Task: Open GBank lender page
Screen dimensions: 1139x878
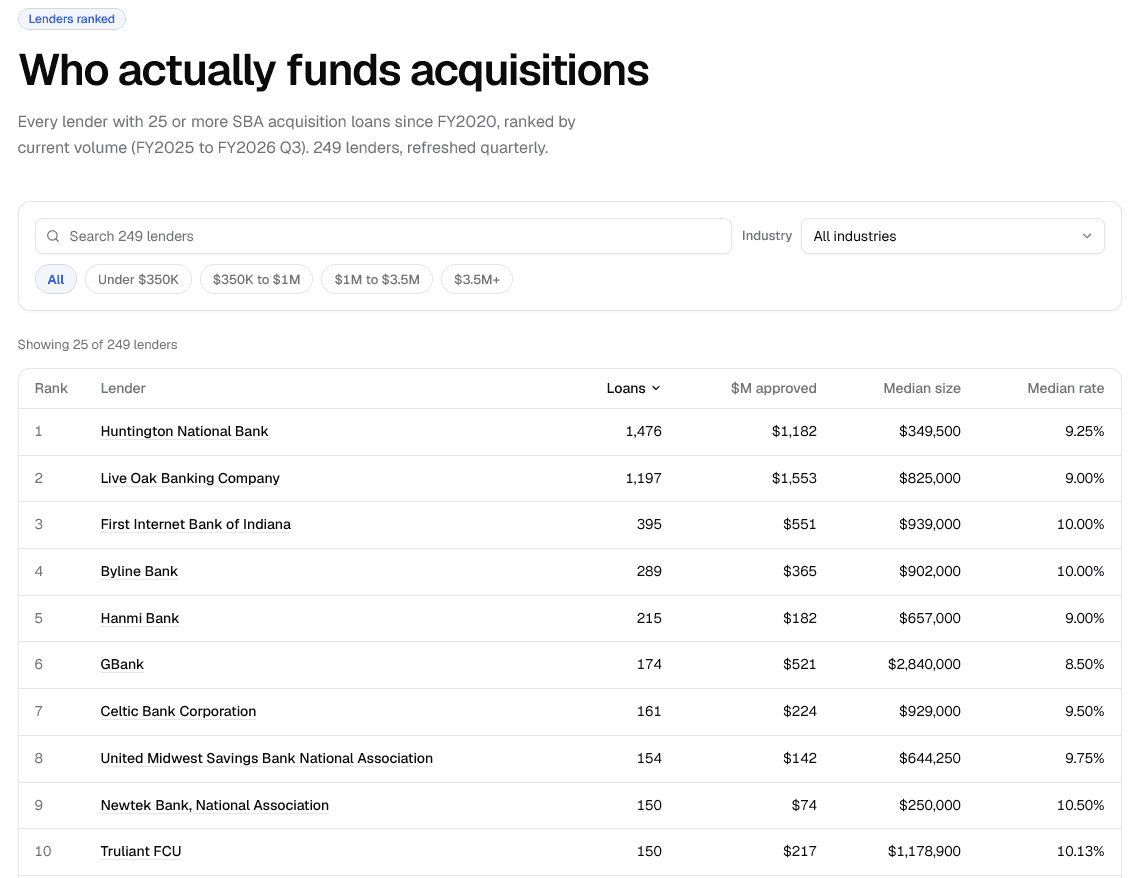Action: coord(122,664)
